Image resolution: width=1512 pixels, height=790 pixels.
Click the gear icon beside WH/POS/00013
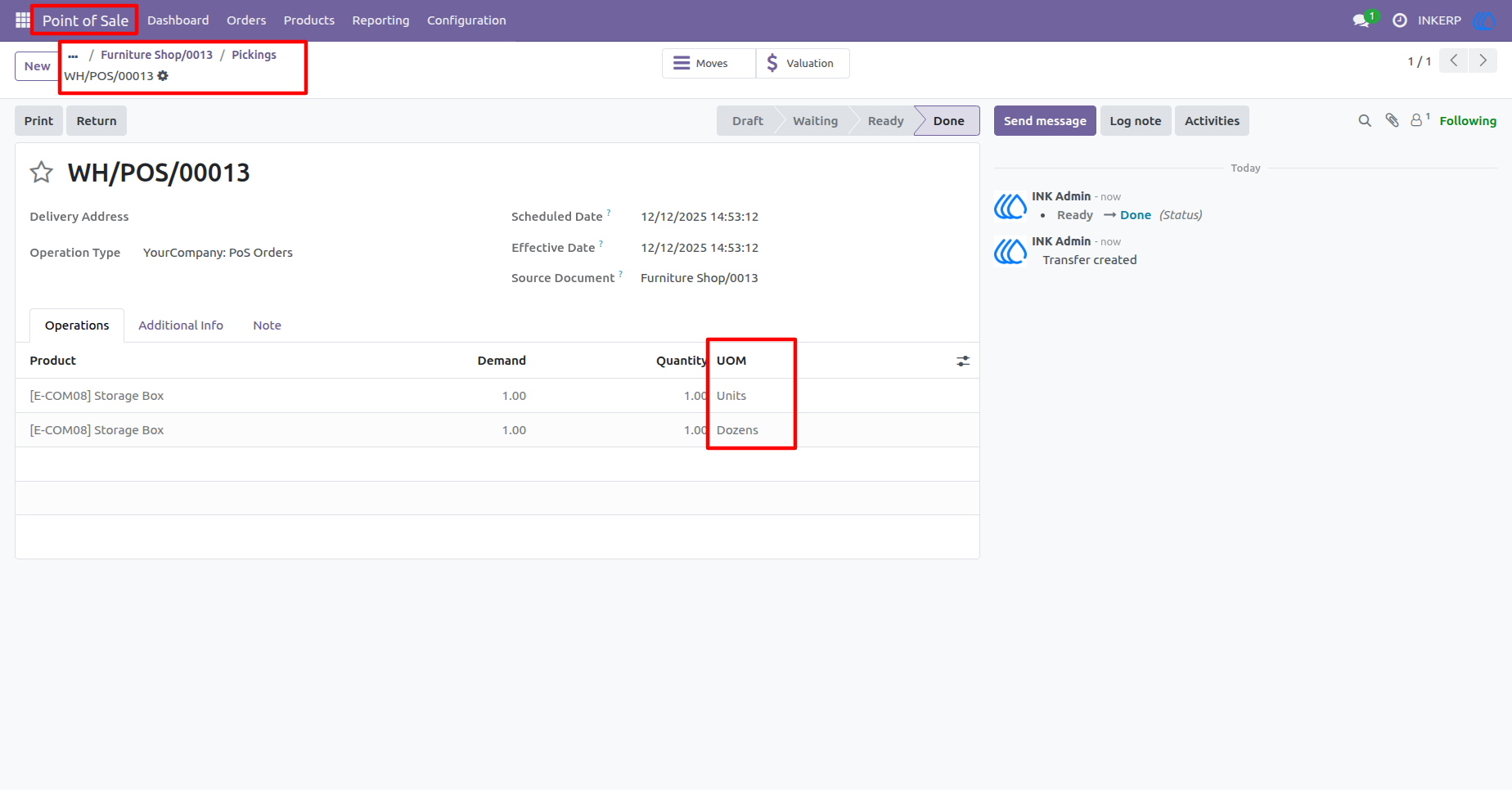163,76
